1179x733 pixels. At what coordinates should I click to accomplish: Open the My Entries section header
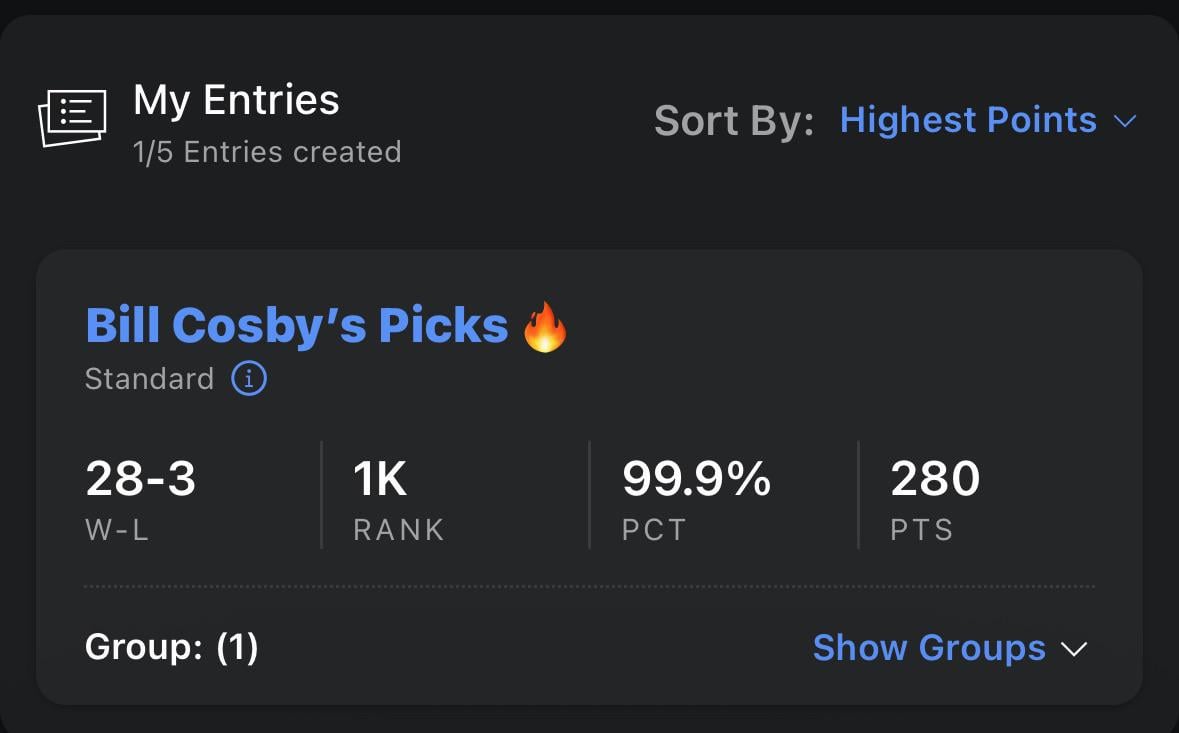click(x=236, y=100)
